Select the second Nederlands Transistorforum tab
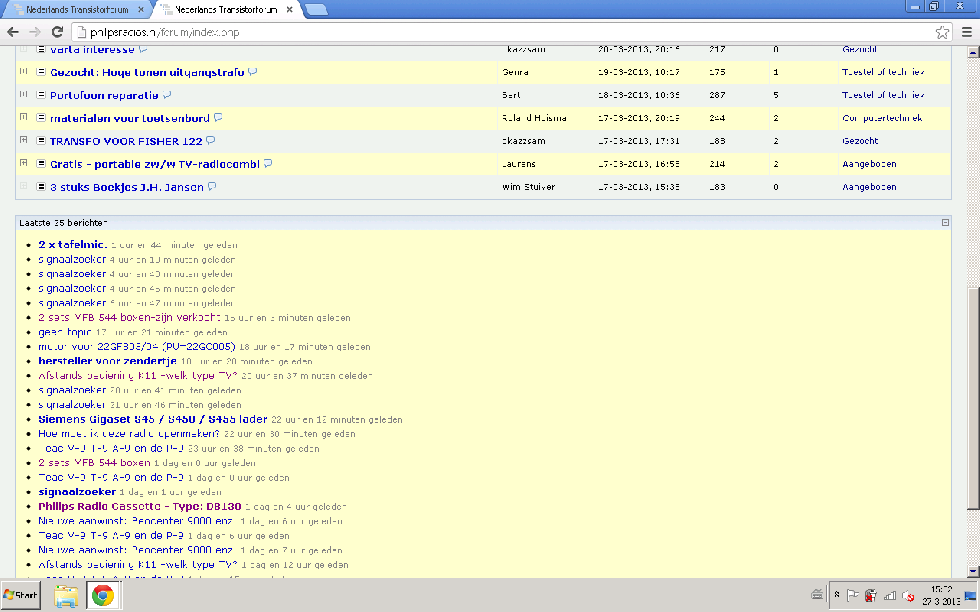 pyautogui.click(x=226, y=9)
